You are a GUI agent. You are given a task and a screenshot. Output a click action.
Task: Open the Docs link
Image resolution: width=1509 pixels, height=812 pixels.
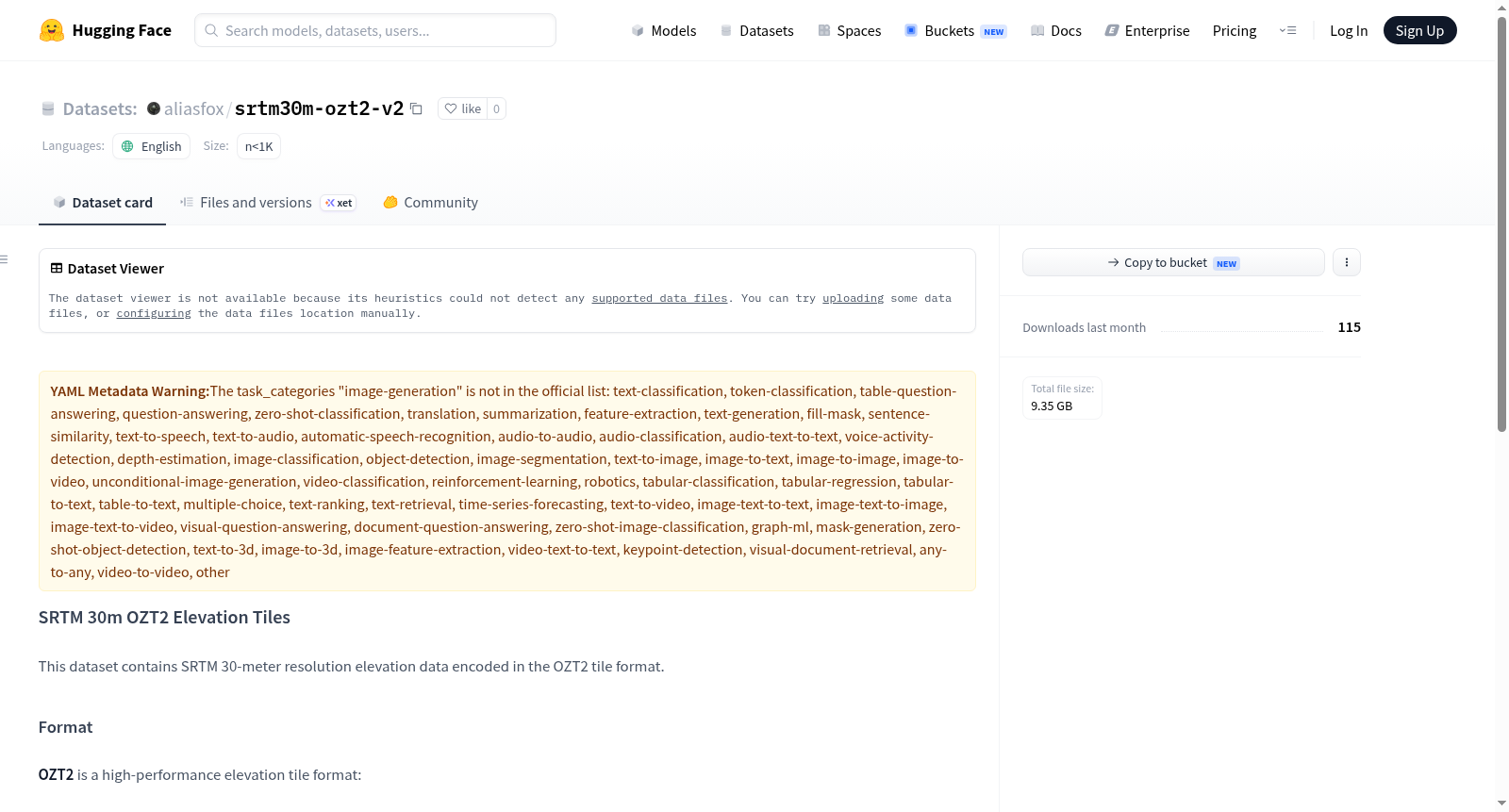coord(1055,30)
